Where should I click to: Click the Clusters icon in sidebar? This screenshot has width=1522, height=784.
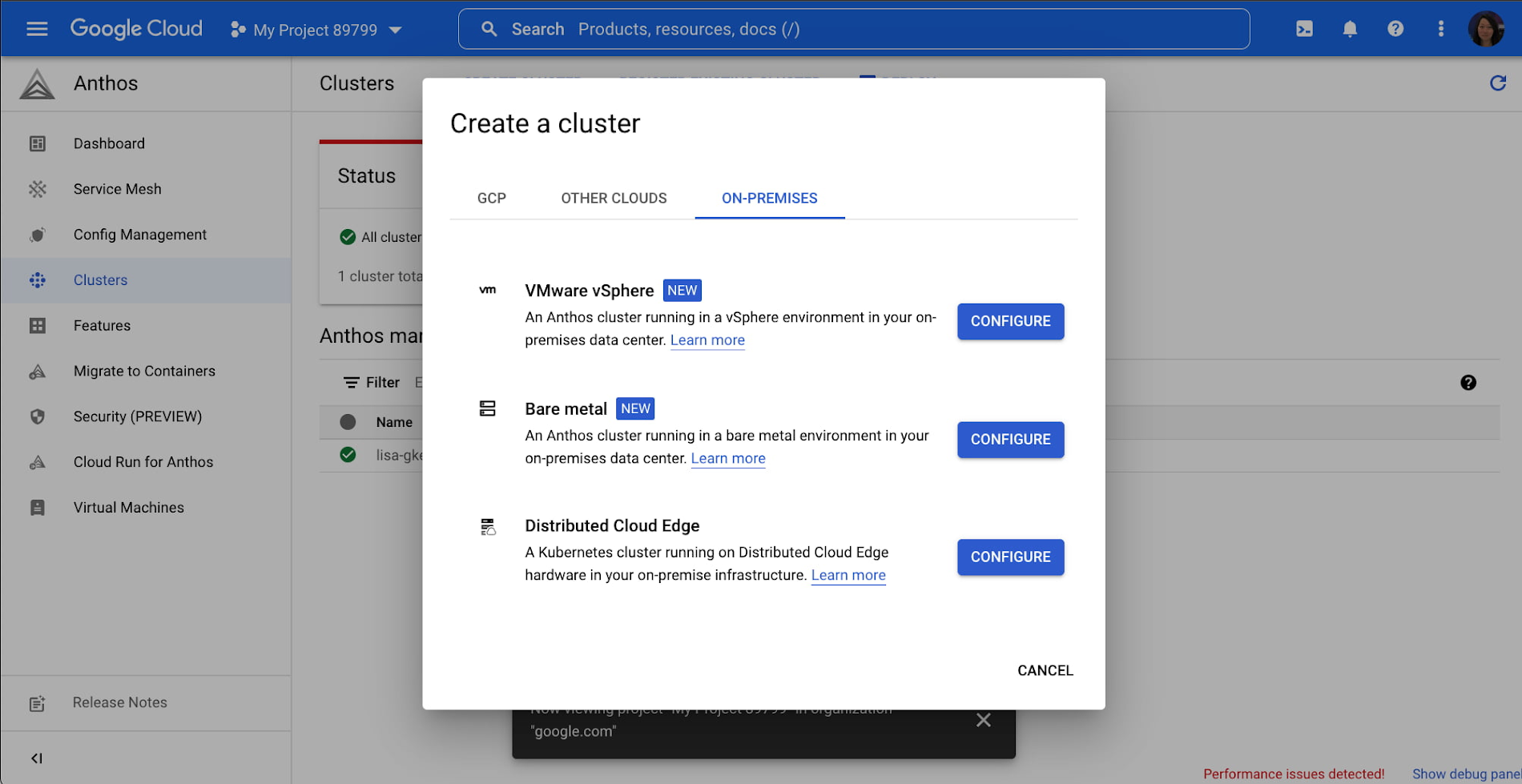click(37, 280)
